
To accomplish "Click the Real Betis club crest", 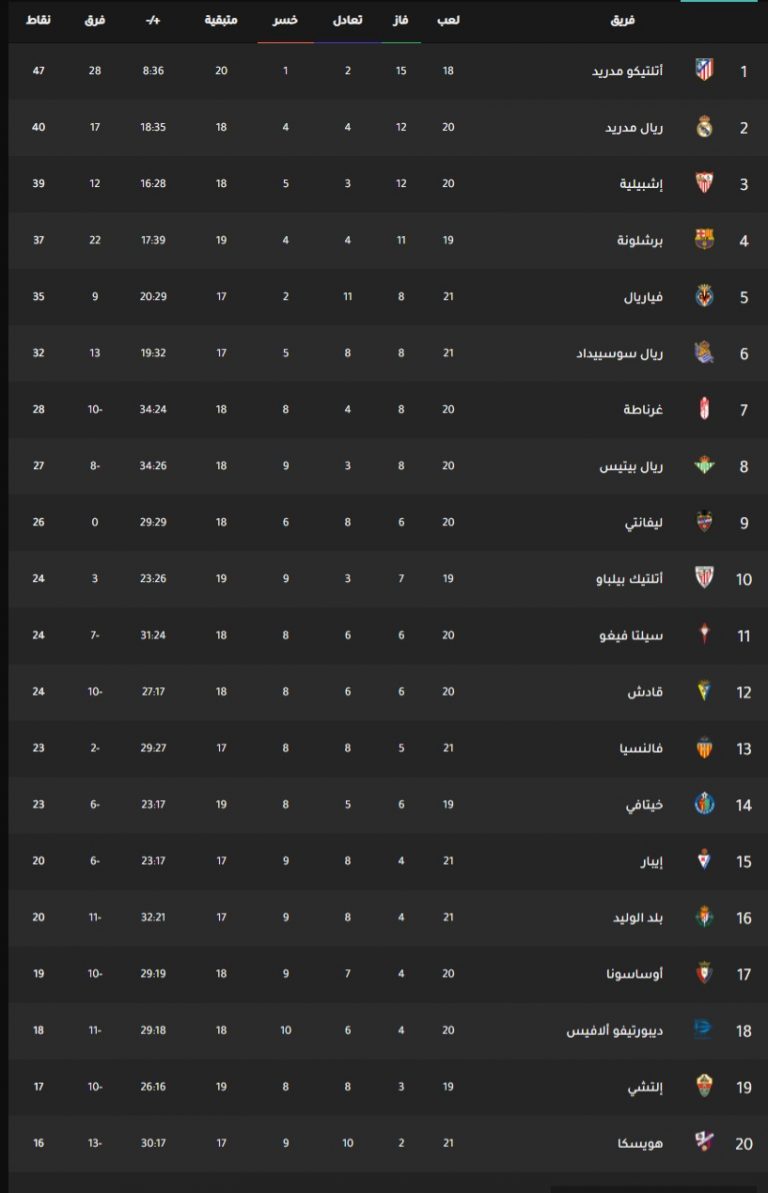I will [x=704, y=465].
